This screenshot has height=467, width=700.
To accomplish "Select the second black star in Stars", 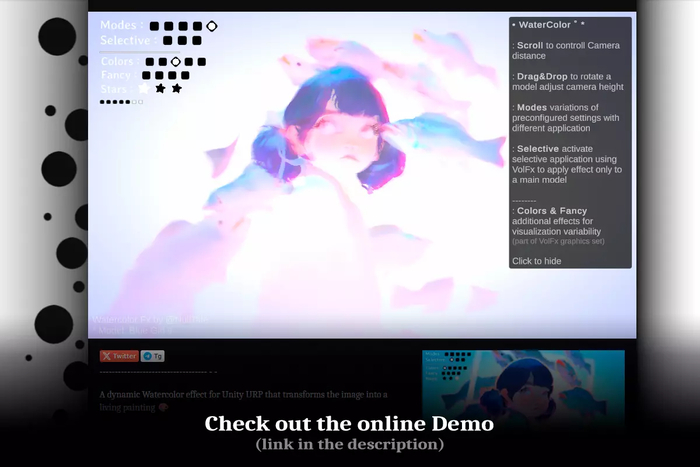I will [x=160, y=88].
